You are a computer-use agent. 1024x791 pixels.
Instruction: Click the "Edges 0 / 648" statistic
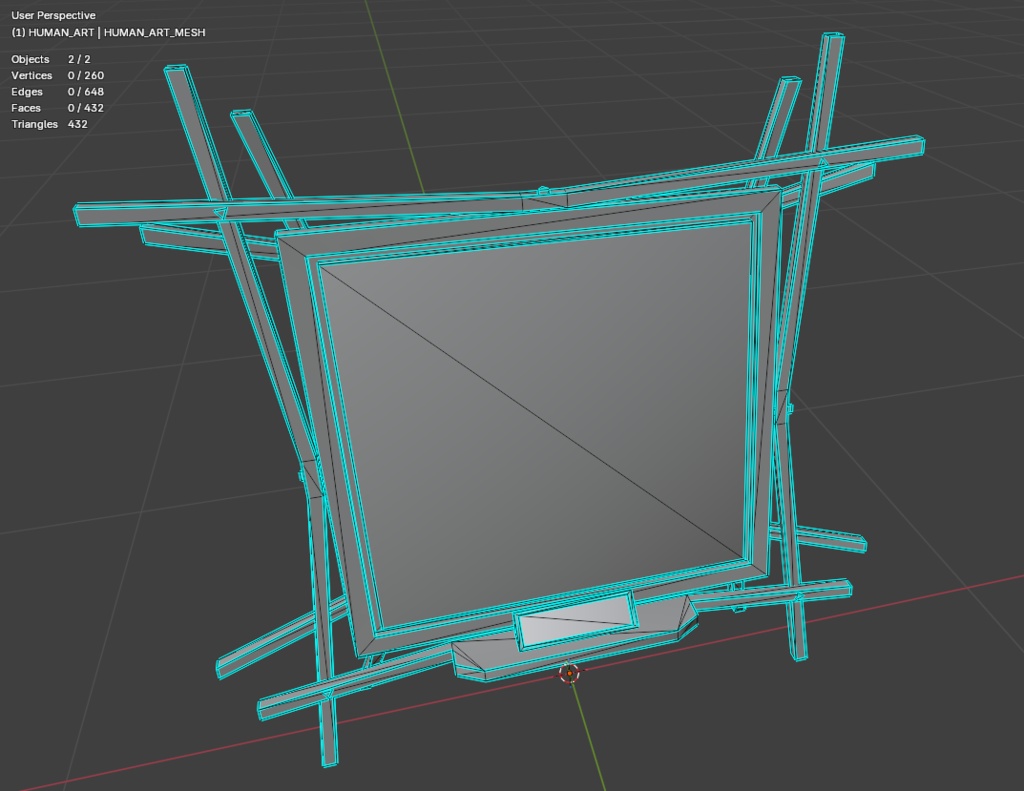[57, 91]
